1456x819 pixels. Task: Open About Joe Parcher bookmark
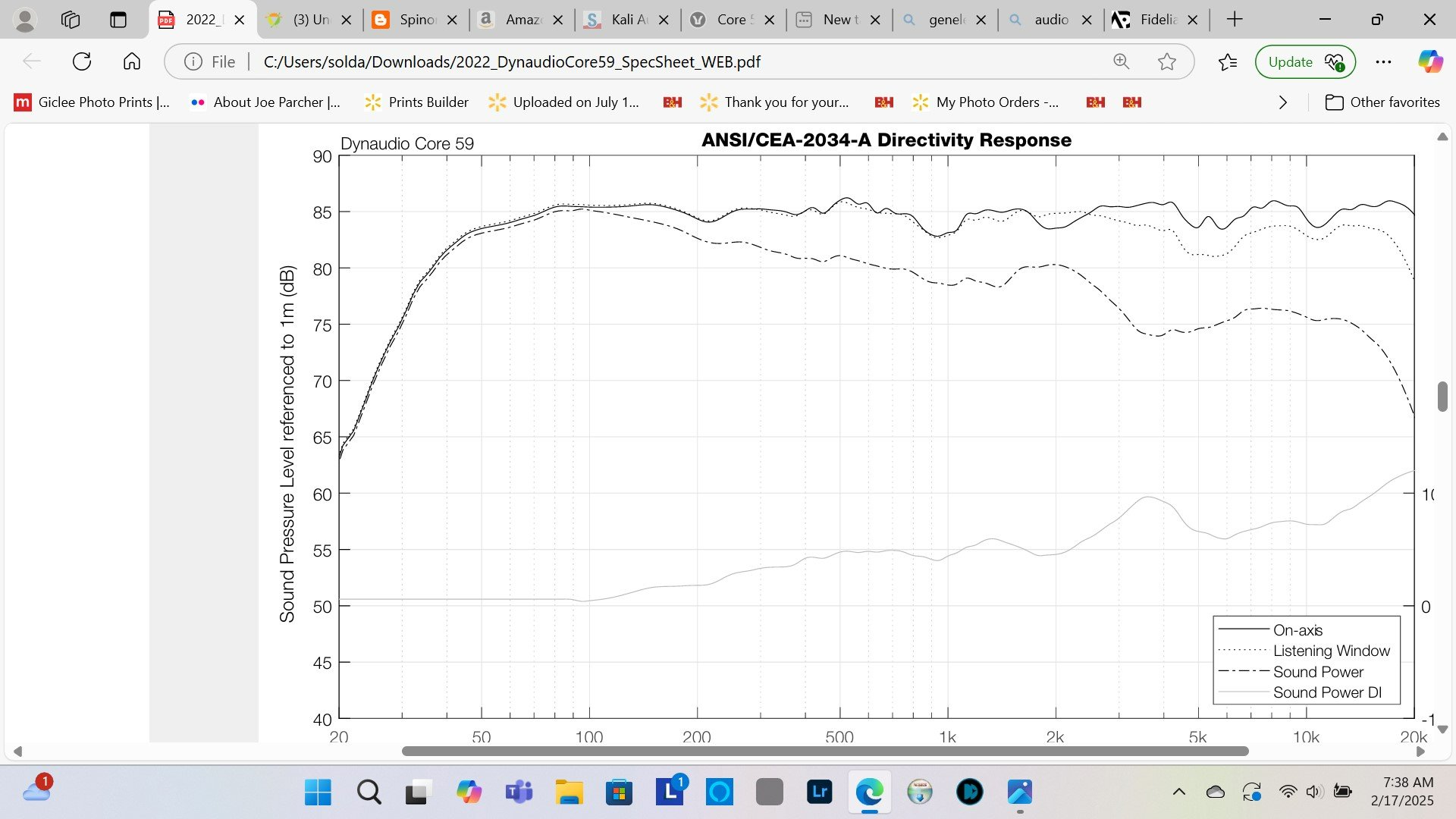pos(266,102)
